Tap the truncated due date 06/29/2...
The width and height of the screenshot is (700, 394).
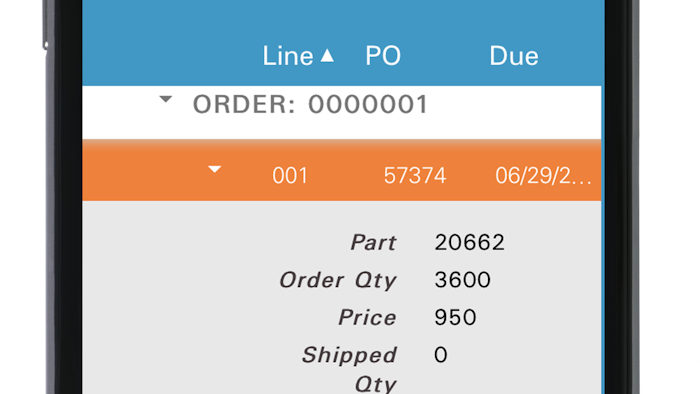pyautogui.click(x=543, y=175)
